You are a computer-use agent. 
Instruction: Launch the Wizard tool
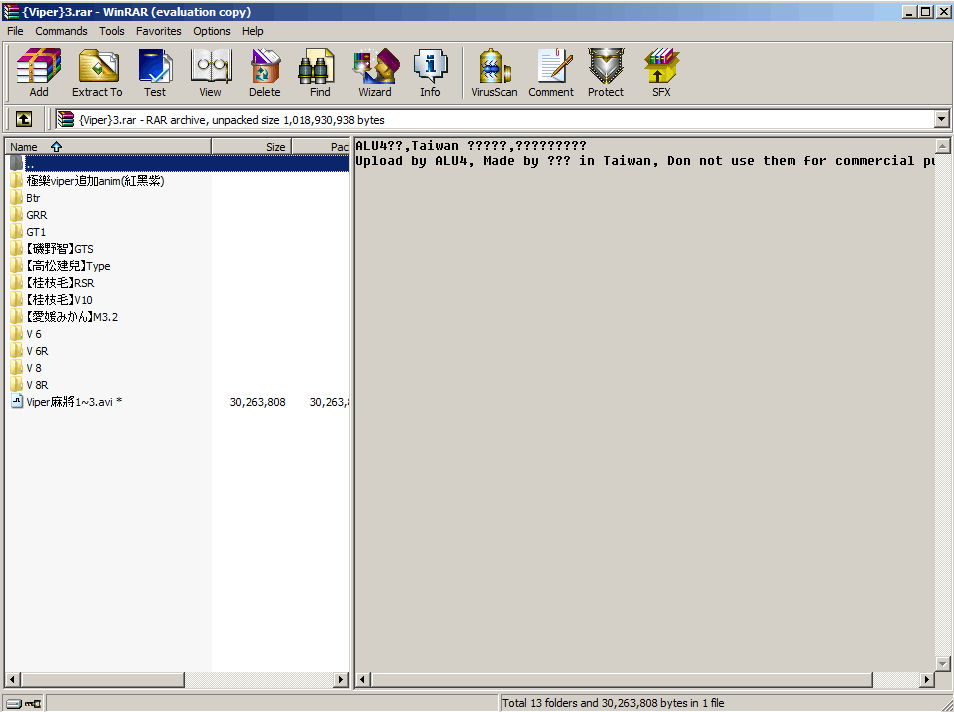coord(375,72)
